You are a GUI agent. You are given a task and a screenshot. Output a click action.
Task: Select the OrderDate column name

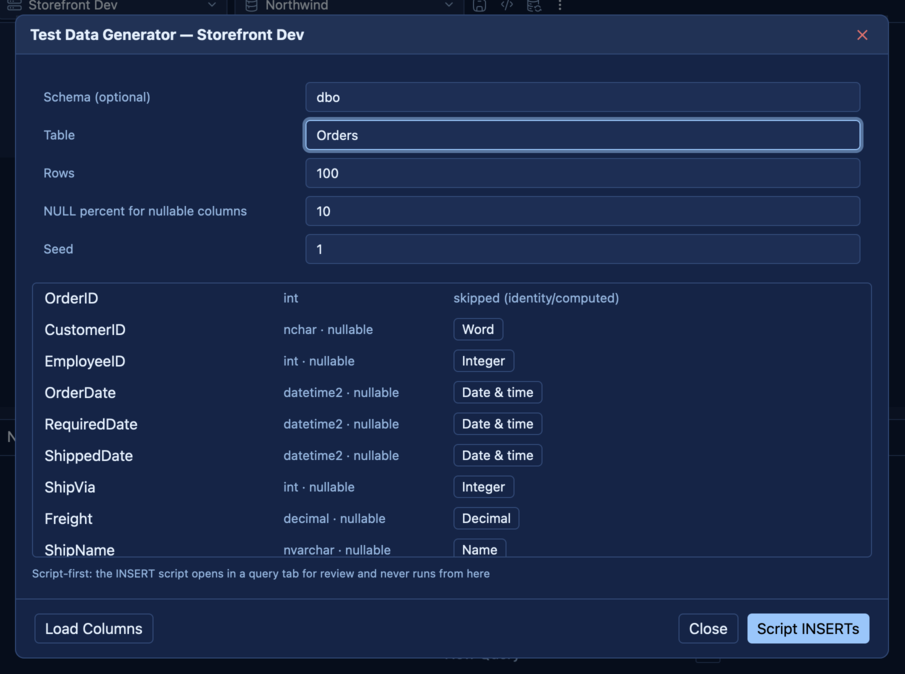point(80,392)
